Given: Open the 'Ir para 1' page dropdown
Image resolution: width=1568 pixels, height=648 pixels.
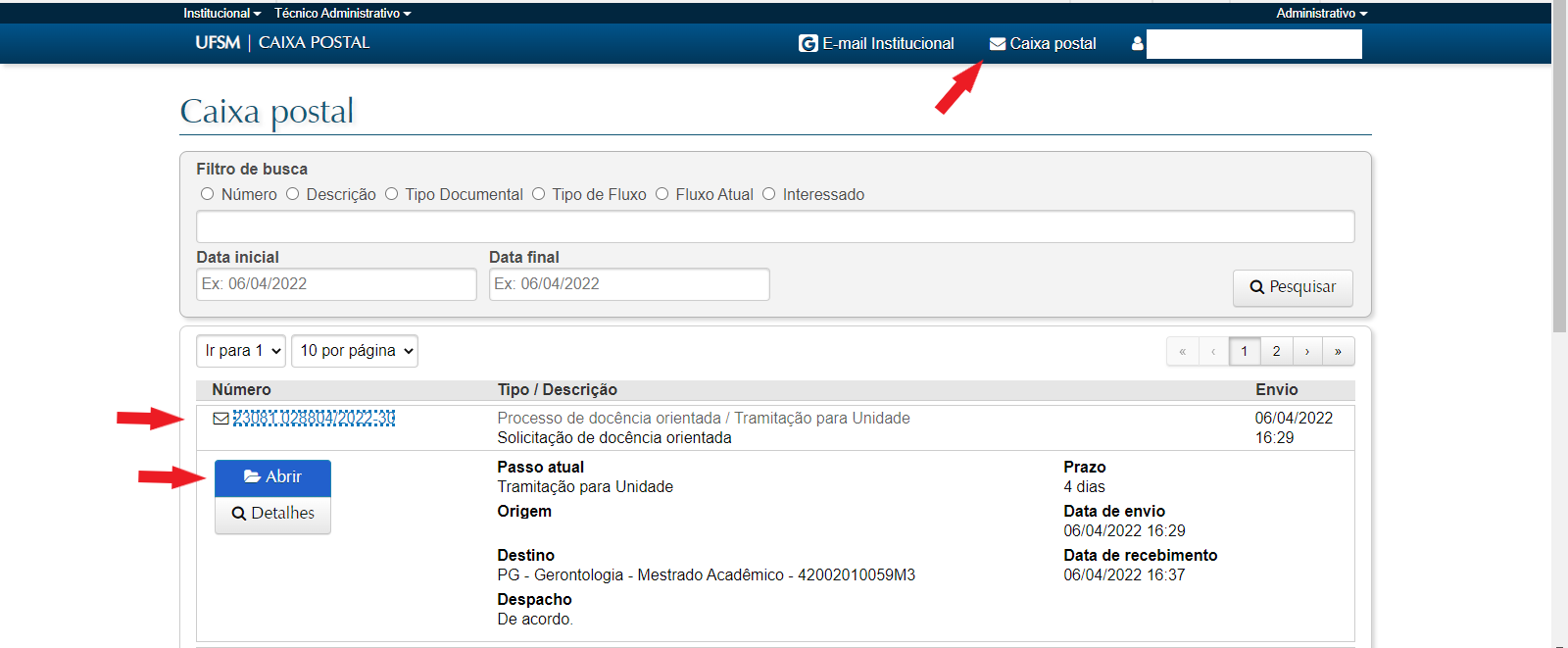Looking at the screenshot, I should click(241, 351).
